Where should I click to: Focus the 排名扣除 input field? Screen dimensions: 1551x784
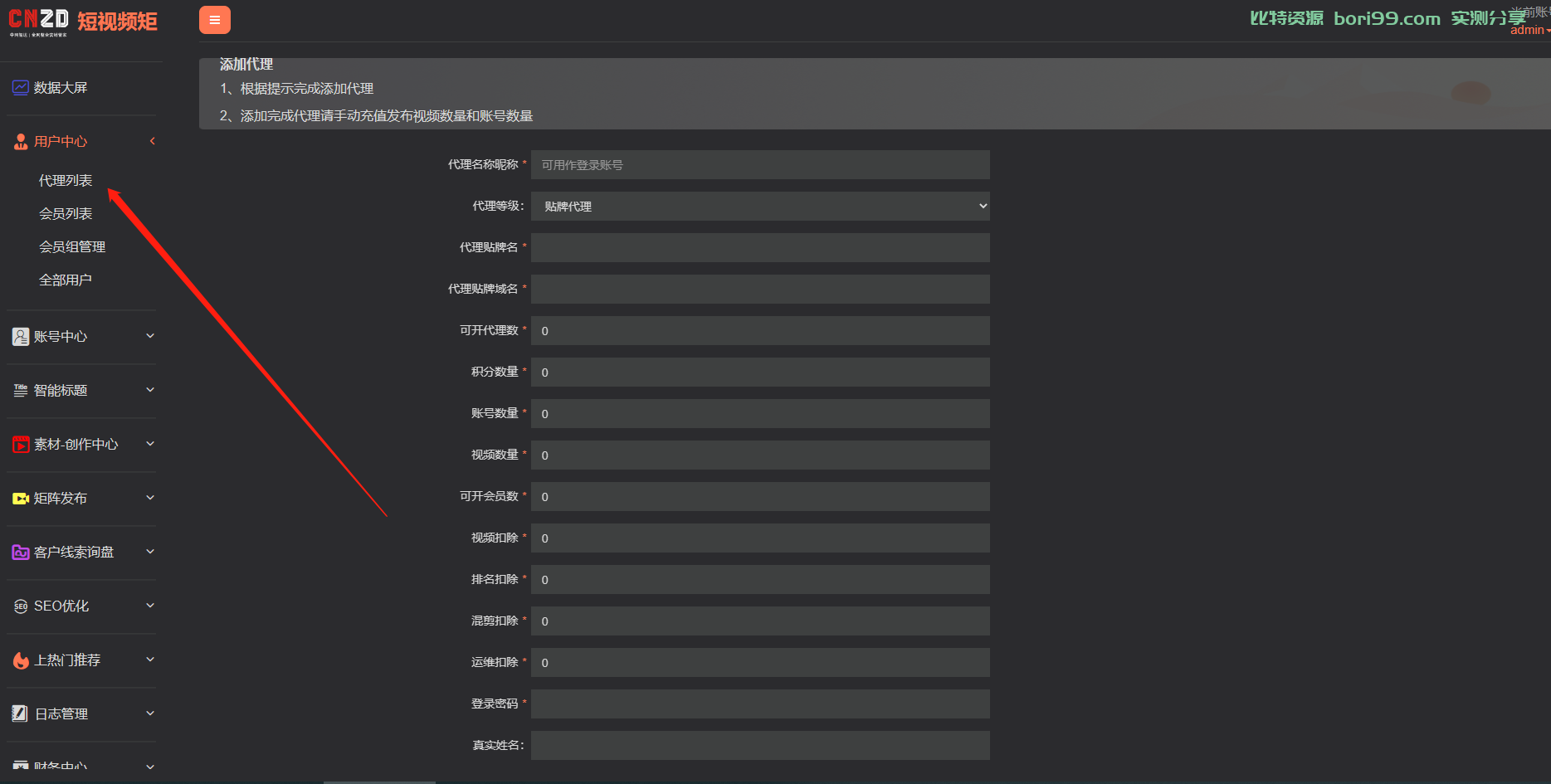tap(760, 580)
